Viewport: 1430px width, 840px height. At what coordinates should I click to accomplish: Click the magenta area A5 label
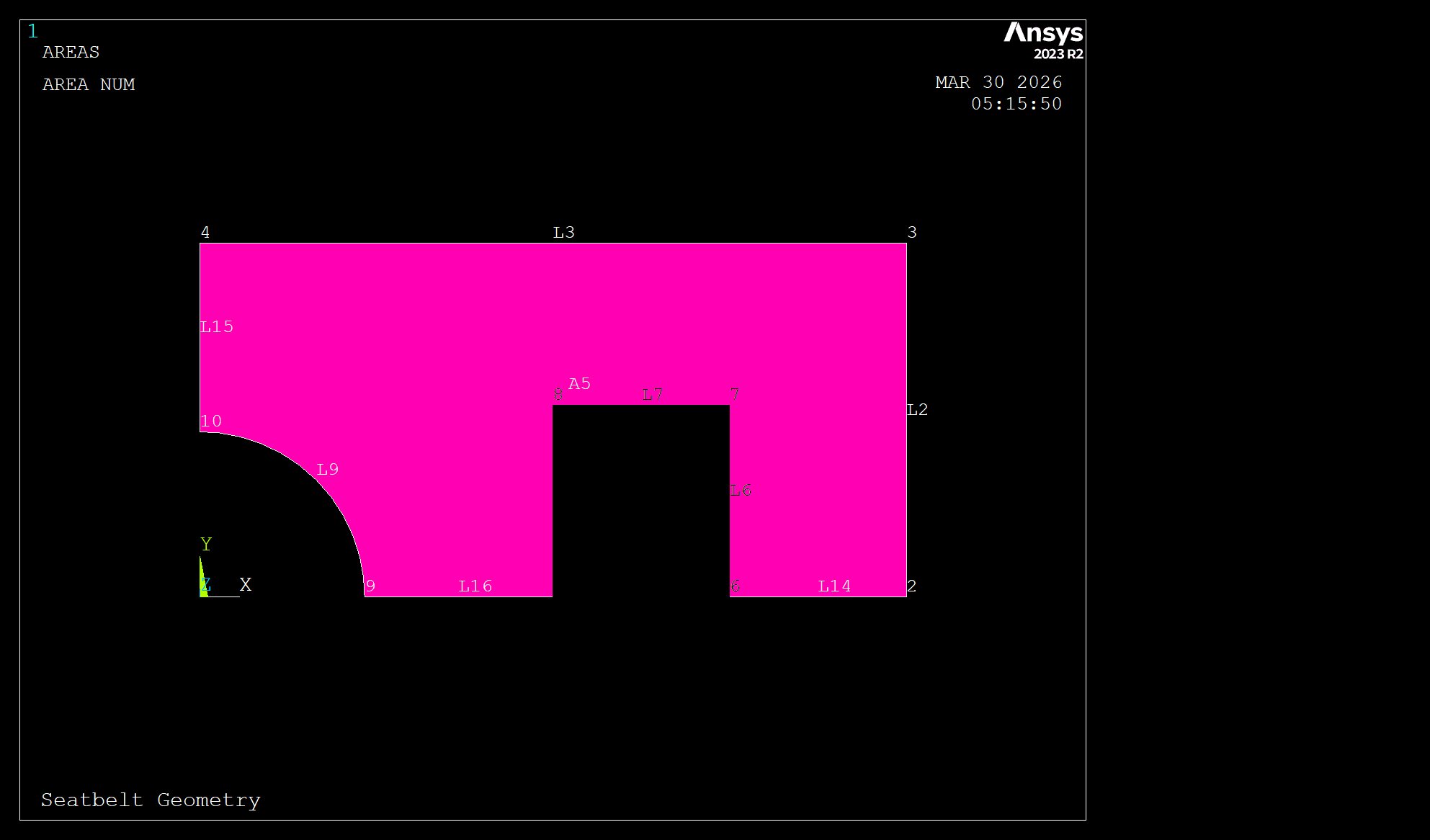click(x=579, y=383)
